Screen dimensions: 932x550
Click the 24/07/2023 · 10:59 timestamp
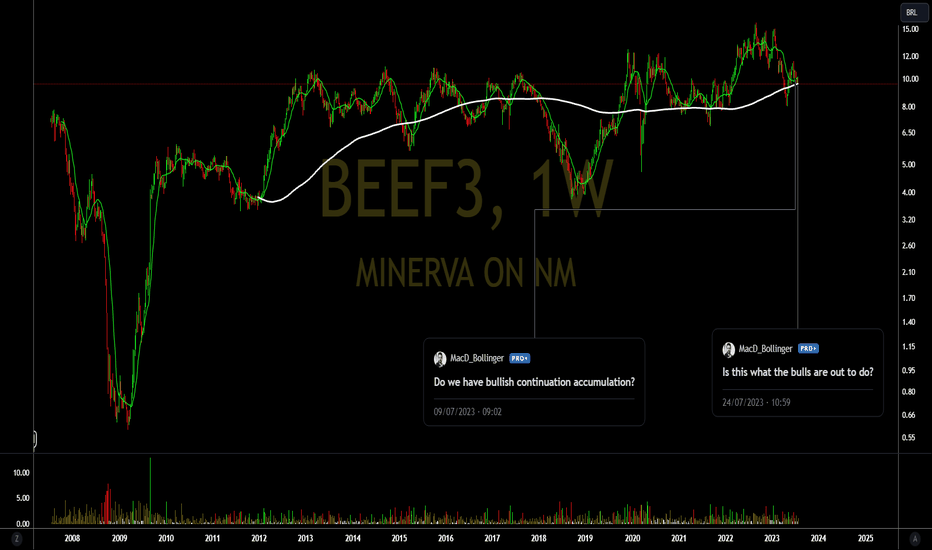(x=756, y=402)
